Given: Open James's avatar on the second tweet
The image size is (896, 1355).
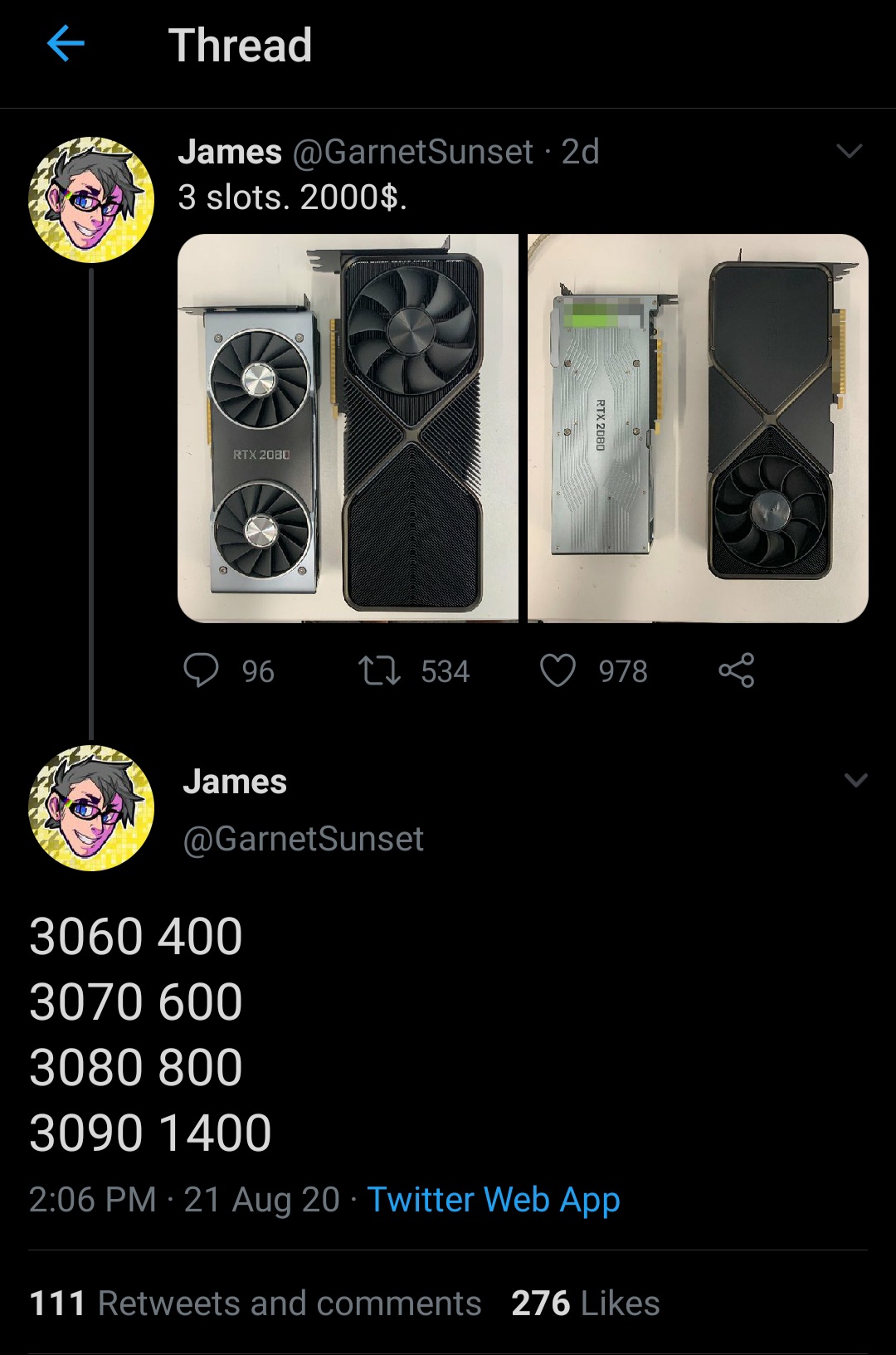Looking at the screenshot, I should (91, 808).
